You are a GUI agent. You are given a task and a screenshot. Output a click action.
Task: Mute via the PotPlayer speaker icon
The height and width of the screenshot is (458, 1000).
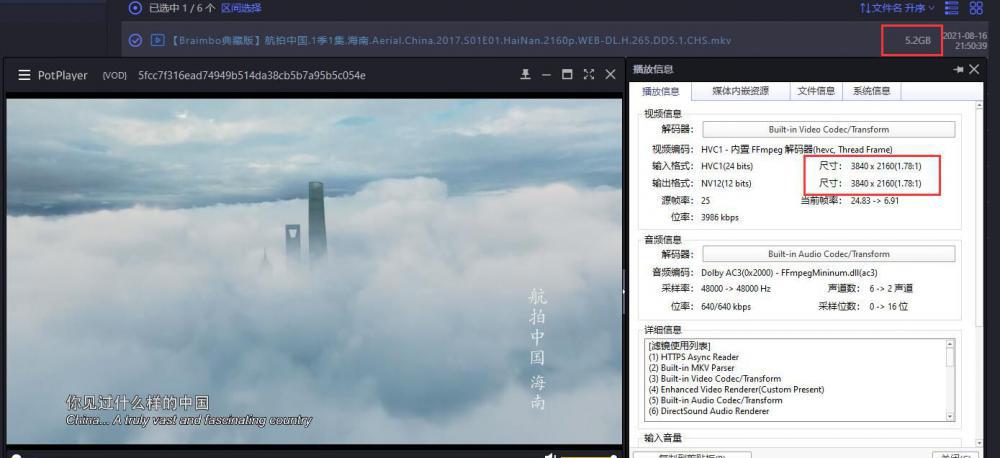(550, 455)
